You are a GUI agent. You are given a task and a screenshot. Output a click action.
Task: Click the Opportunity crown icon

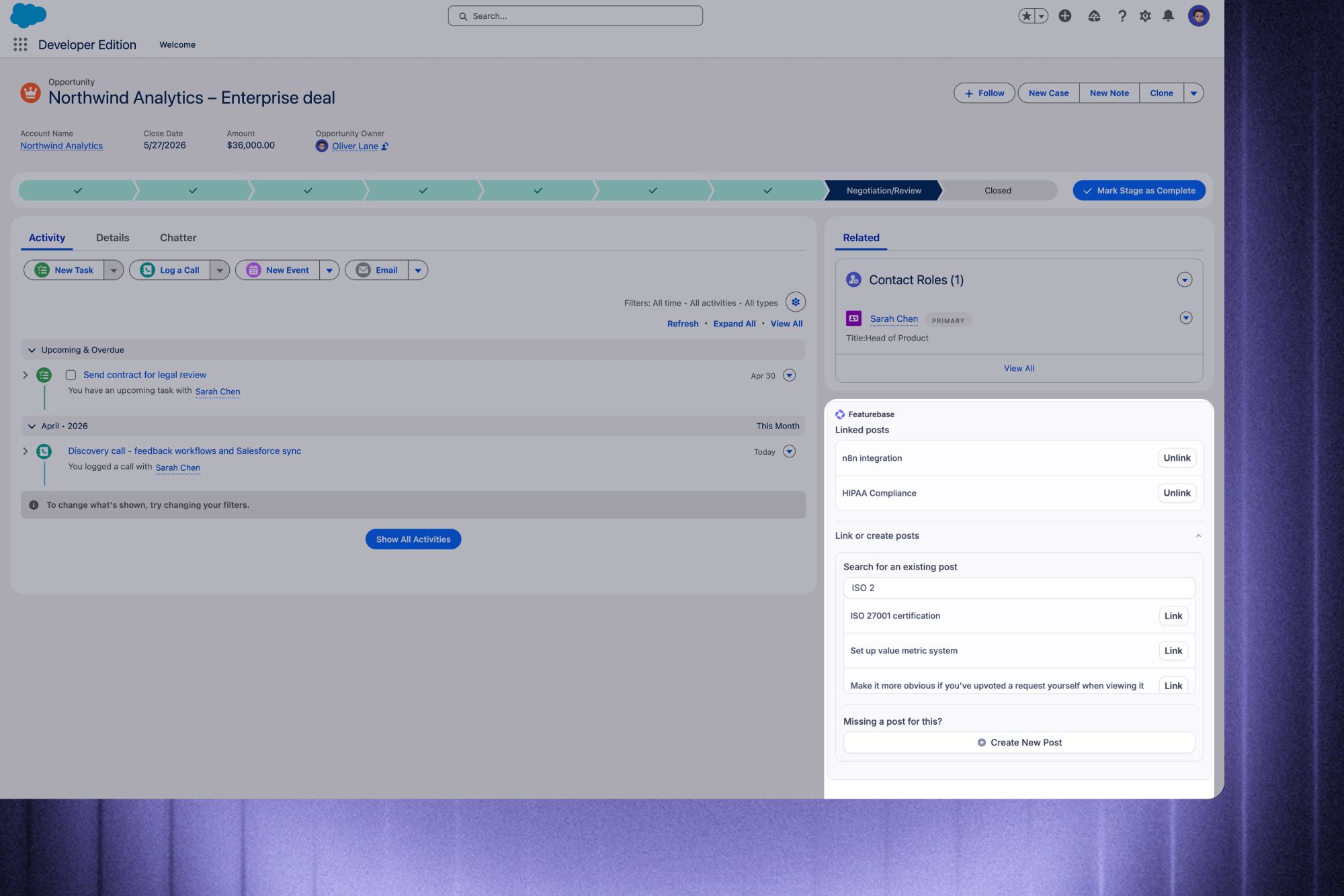(x=30, y=92)
